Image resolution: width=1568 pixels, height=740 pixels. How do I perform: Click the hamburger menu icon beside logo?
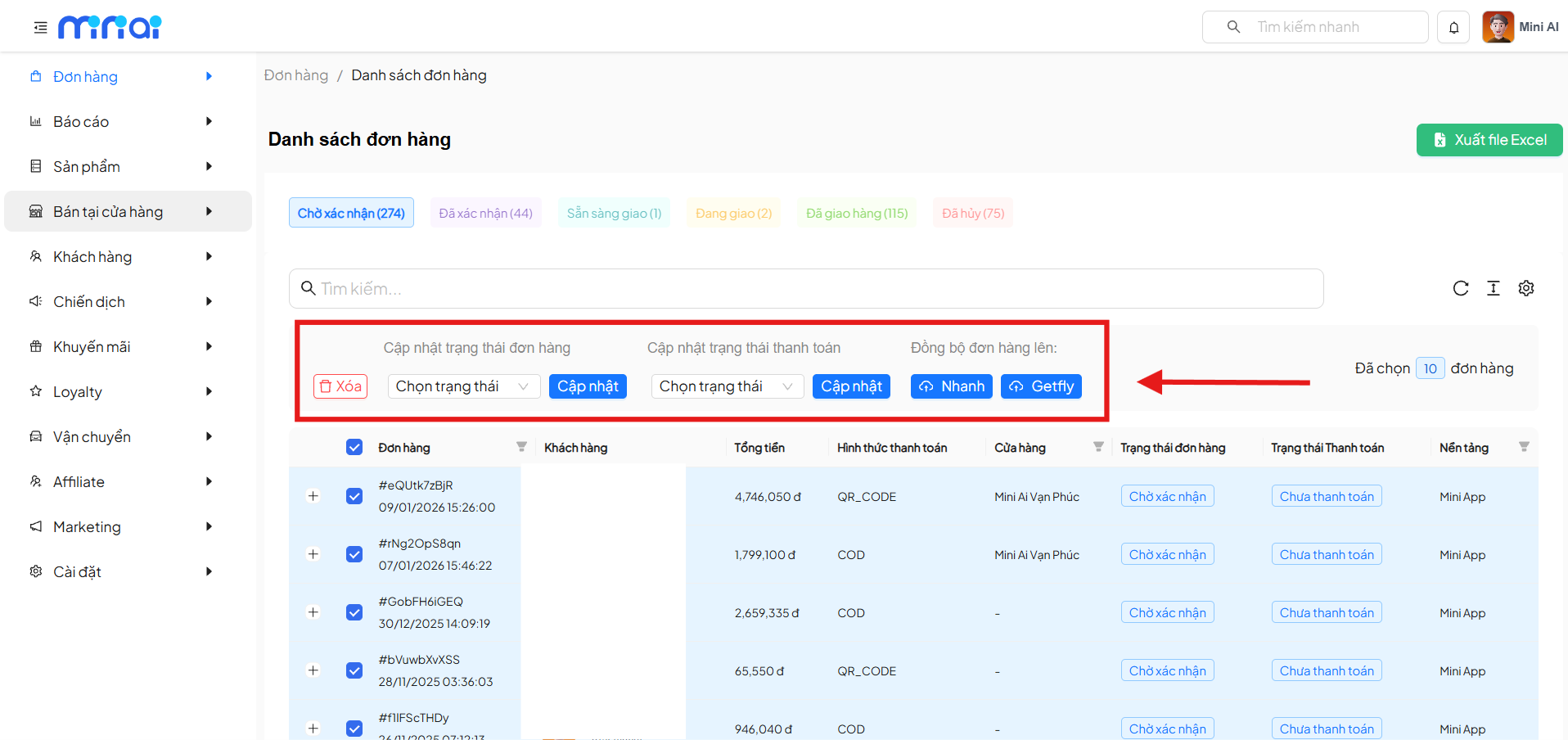click(40, 28)
